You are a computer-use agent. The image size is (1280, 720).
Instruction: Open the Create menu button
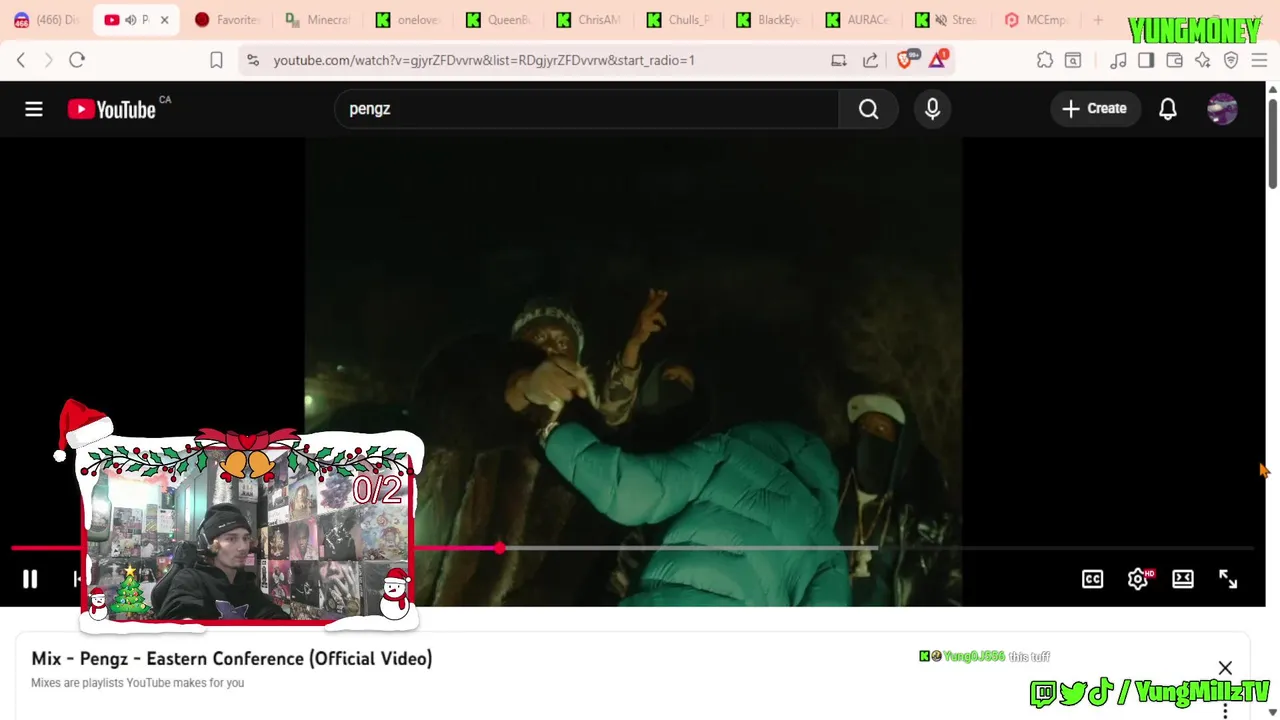[1094, 109]
